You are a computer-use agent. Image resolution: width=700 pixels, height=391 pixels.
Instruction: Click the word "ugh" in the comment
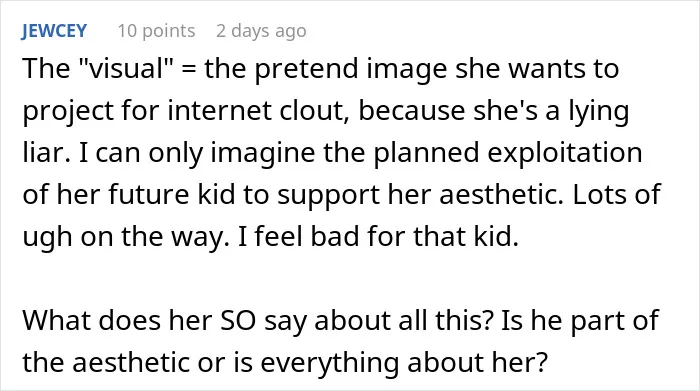(47, 237)
